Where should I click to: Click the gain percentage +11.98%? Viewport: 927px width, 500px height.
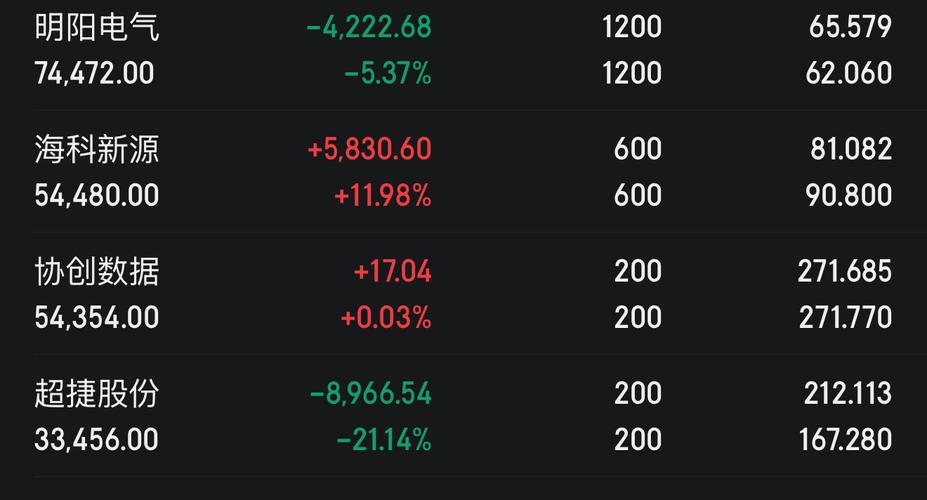(383, 195)
